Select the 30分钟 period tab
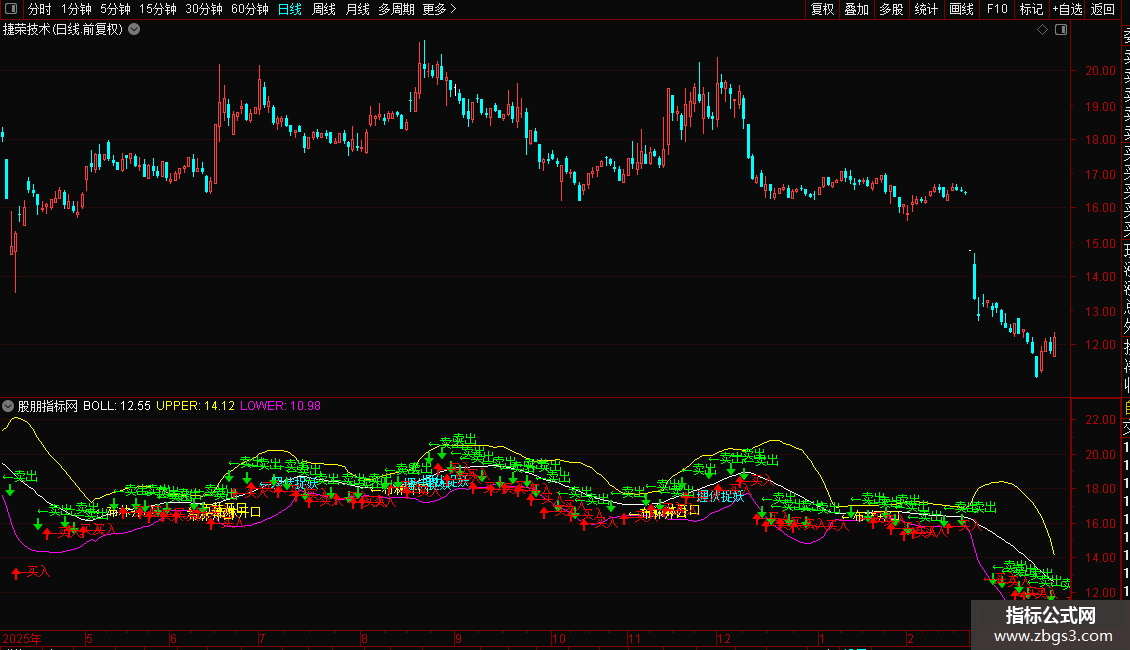Screen dimensions: 1130x650 pyautogui.click(x=204, y=9)
